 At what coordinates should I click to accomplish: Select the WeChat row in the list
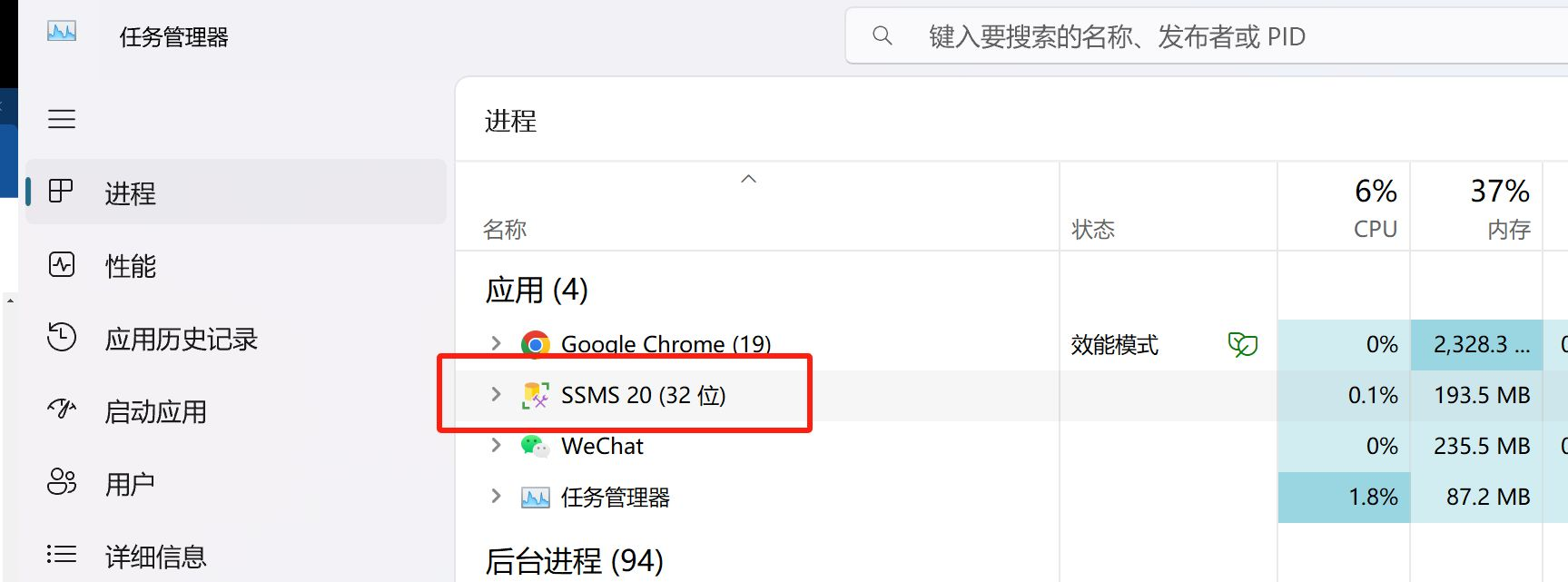[1011, 446]
